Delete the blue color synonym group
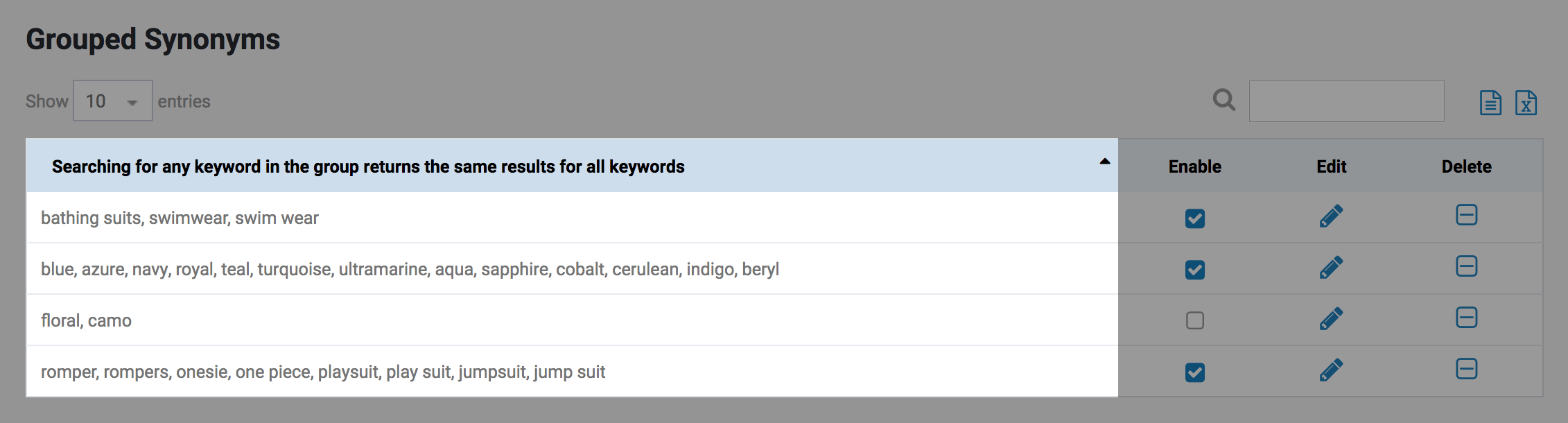 pyautogui.click(x=1467, y=266)
